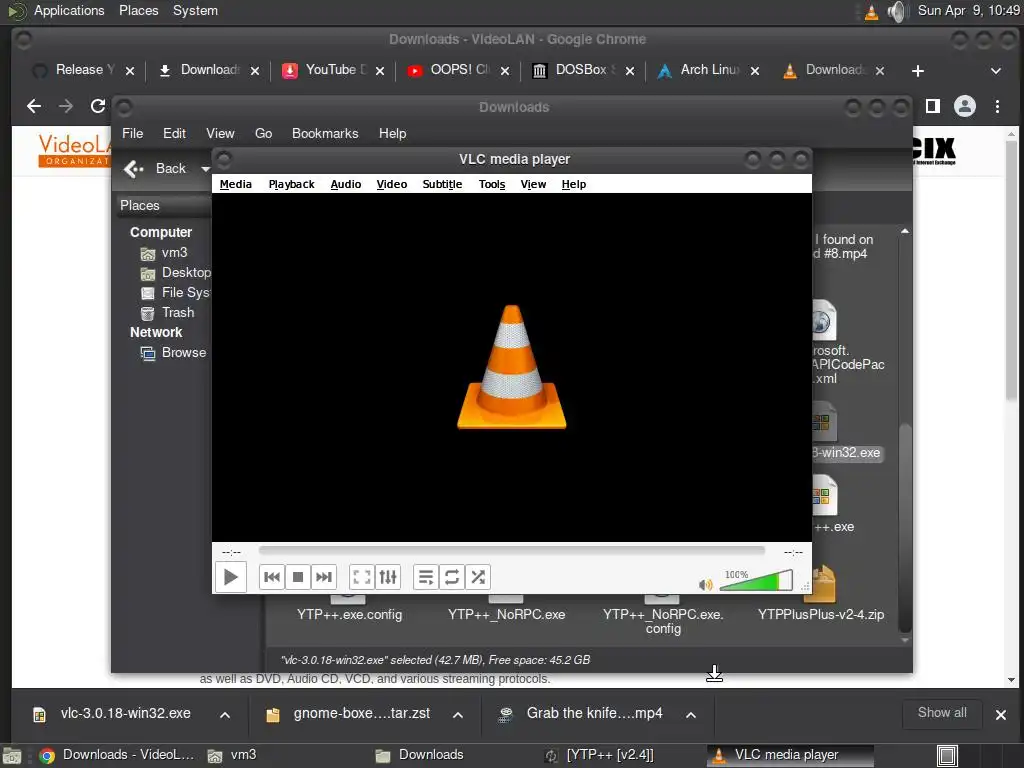Reload the Chrome page
The image size is (1024, 768).
[x=98, y=106]
